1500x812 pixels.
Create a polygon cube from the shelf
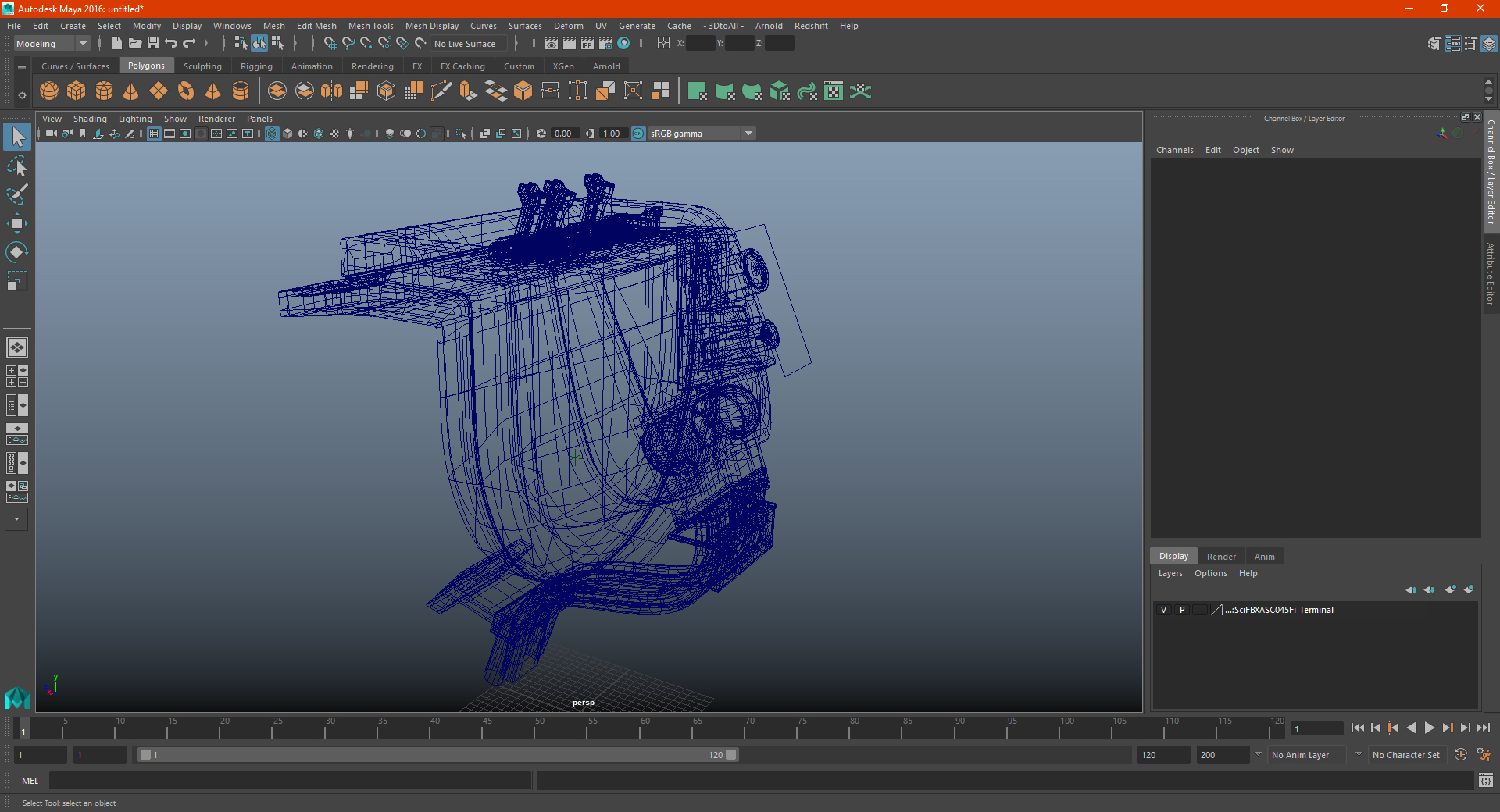[x=77, y=91]
